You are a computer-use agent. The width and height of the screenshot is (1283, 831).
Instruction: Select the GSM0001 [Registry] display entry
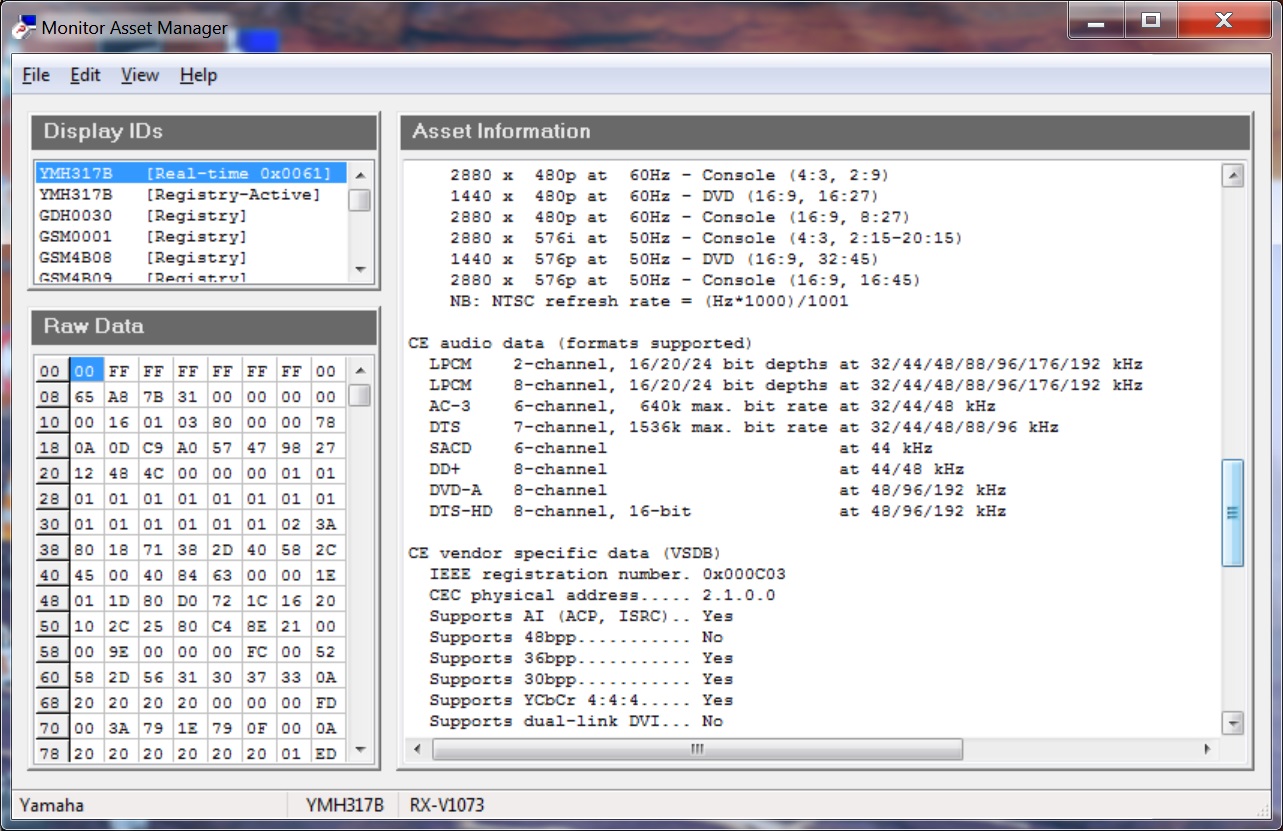pos(143,237)
